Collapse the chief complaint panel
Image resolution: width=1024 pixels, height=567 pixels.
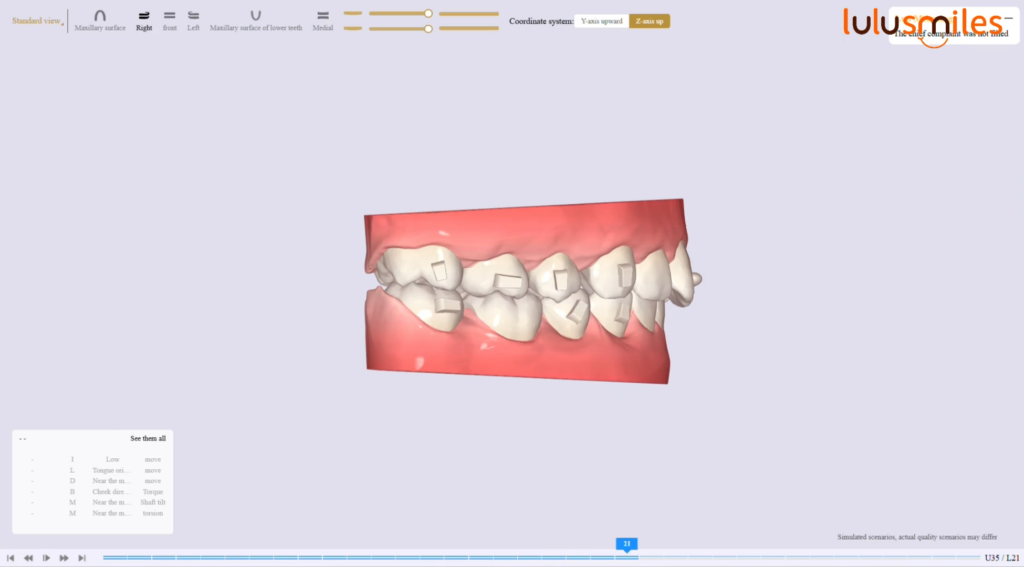point(1008,17)
